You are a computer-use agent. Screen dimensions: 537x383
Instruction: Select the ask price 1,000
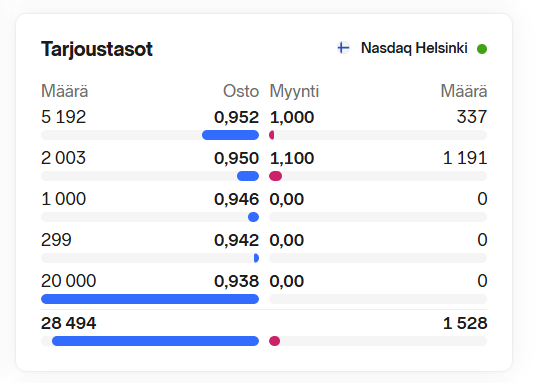coord(292,117)
